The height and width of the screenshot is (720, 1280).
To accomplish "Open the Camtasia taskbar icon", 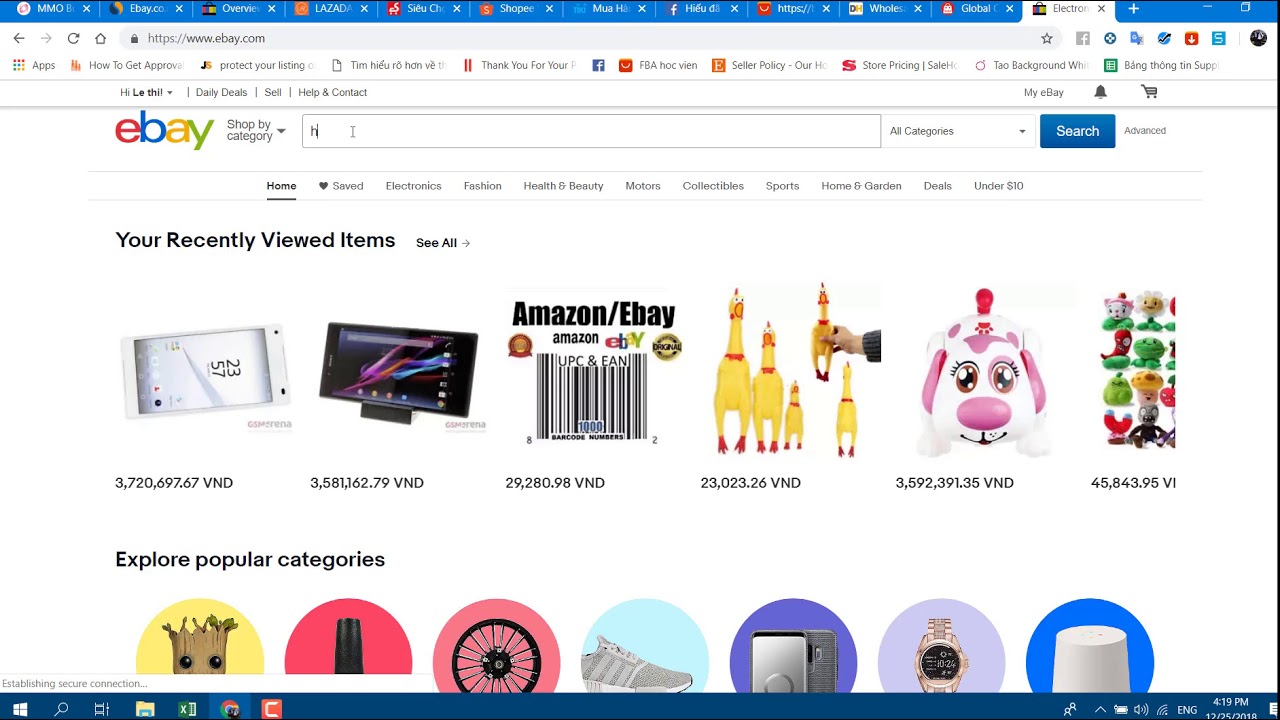I will tap(271, 709).
